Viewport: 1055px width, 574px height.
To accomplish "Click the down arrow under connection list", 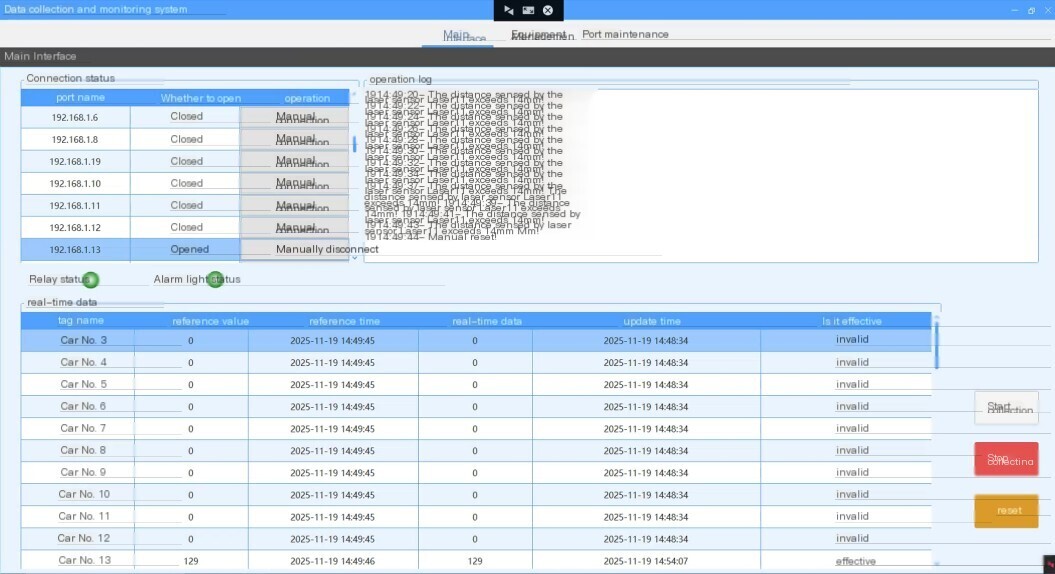I will [355, 258].
